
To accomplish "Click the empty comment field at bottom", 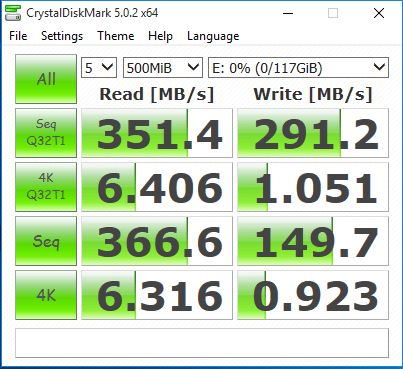I will (x=202, y=343).
